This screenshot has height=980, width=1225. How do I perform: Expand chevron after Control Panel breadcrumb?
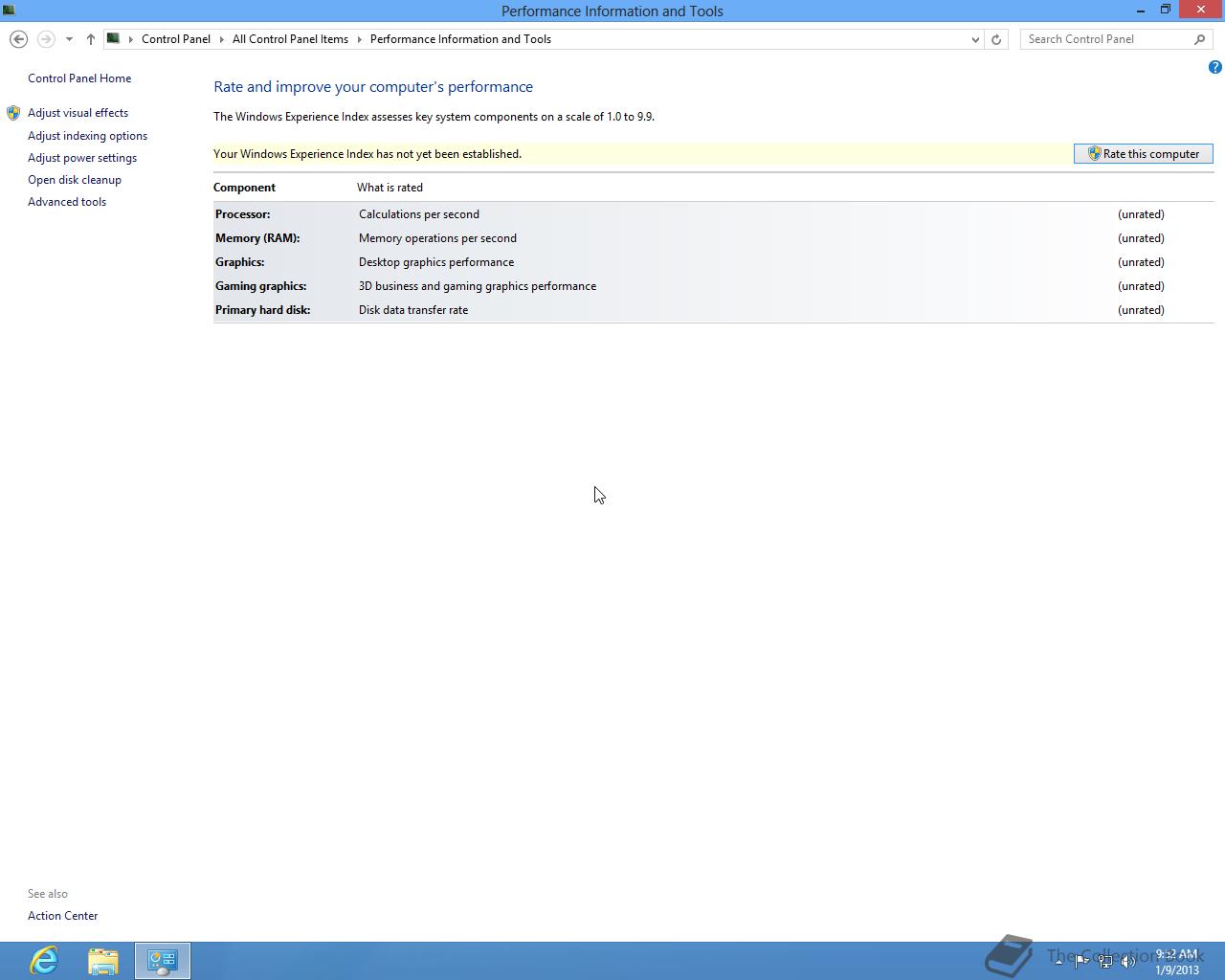coord(222,39)
